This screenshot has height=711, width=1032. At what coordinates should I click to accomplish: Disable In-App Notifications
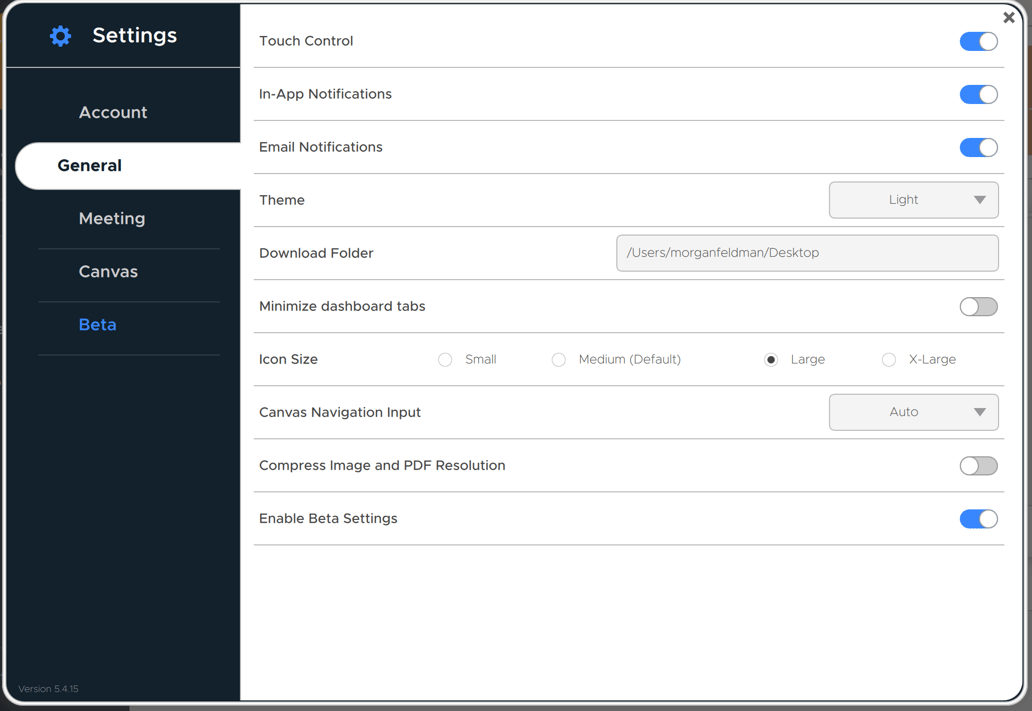click(978, 94)
